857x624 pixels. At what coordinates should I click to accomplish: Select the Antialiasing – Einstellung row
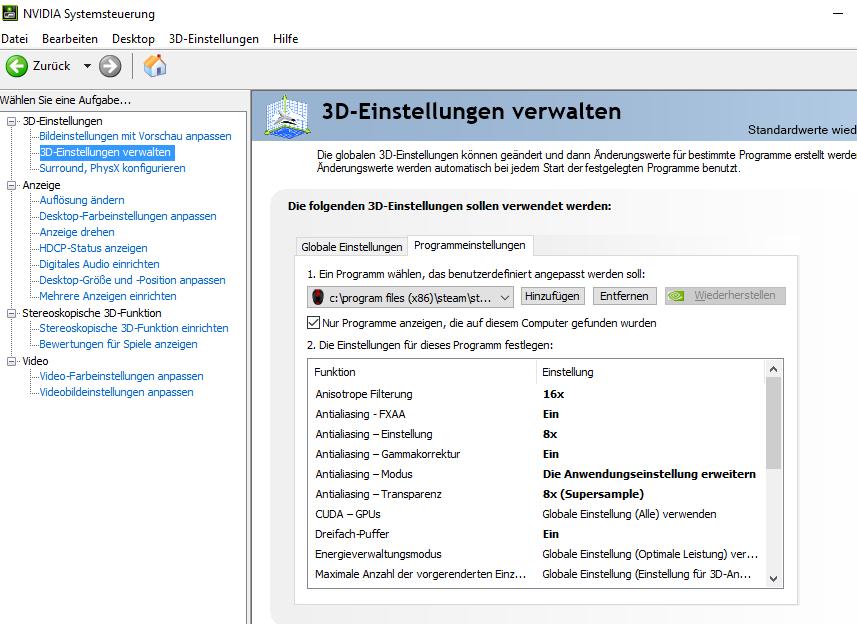(537, 434)
